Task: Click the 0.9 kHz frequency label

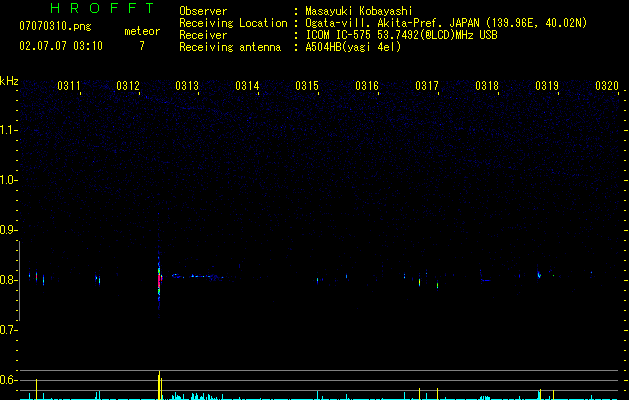Action: (8, 230)
